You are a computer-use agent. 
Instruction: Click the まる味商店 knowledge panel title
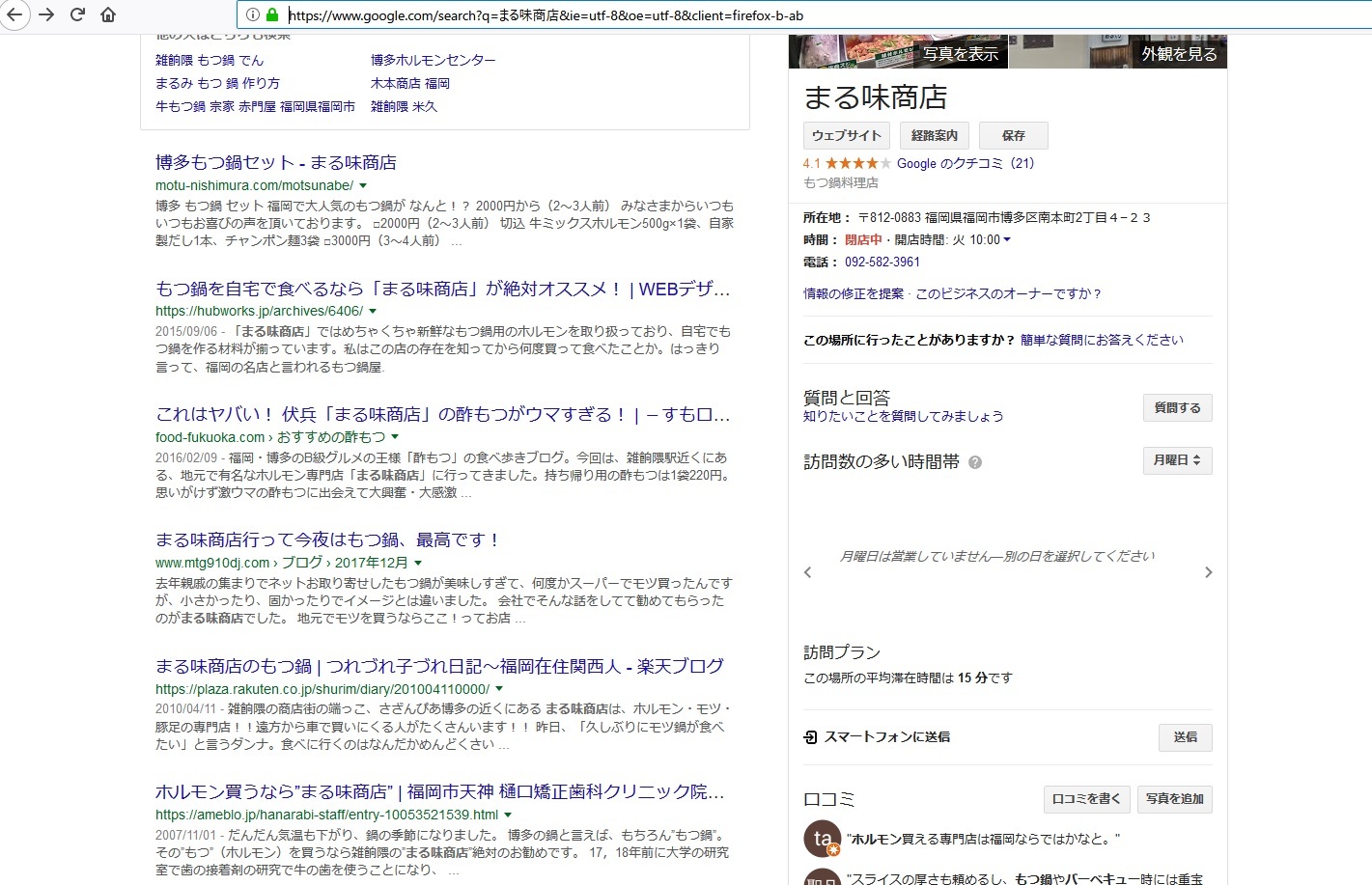[876, 97]
